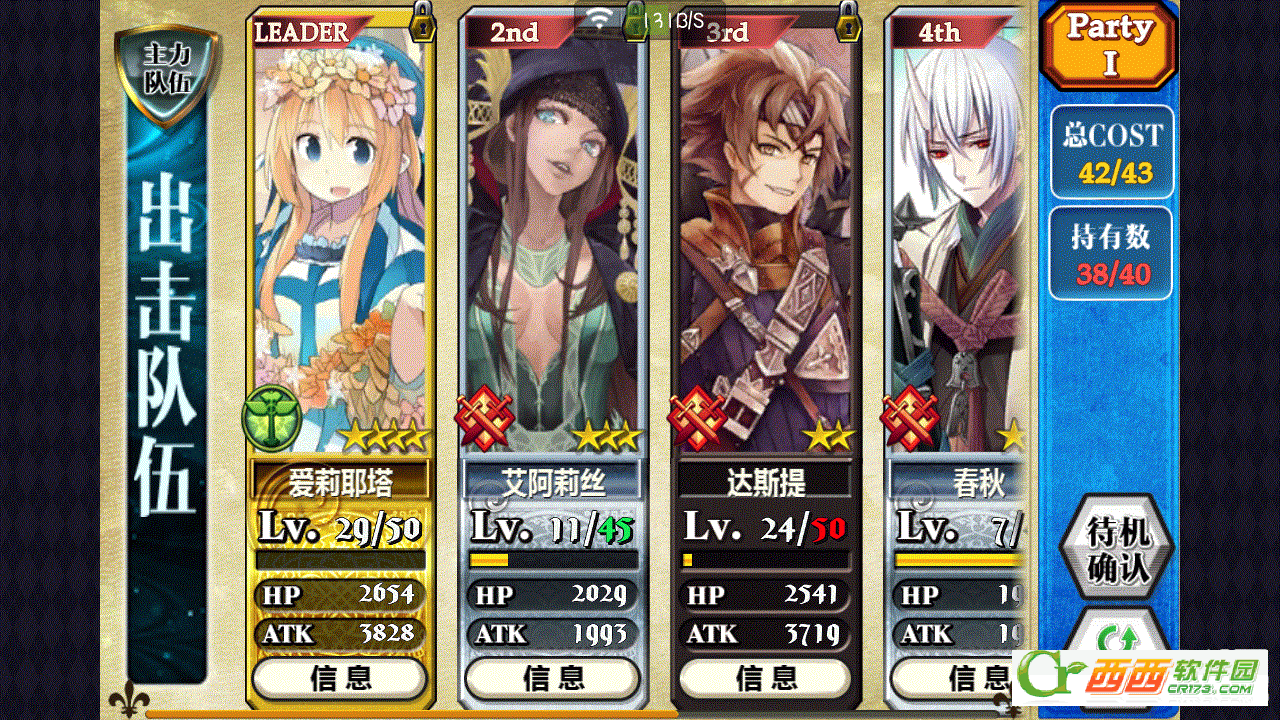This screenshot has height=720, width=1280.
Task: Toggle the padlock on the LEADER card
Action: (424, 22)
